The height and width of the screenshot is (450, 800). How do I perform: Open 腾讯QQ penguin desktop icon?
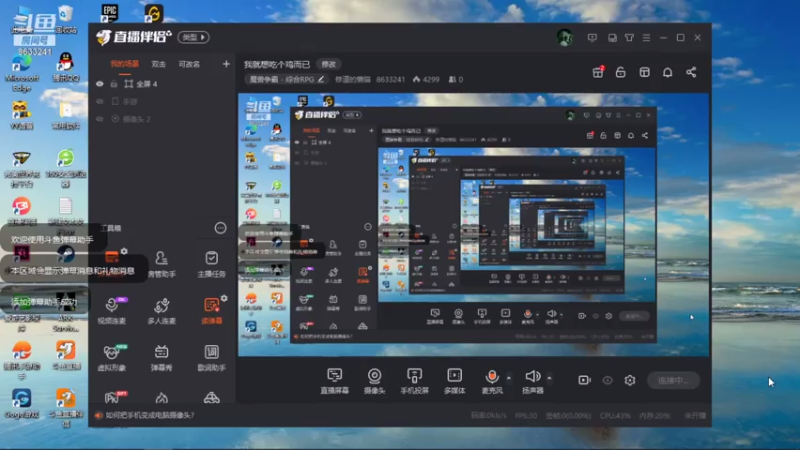(65, 68)
